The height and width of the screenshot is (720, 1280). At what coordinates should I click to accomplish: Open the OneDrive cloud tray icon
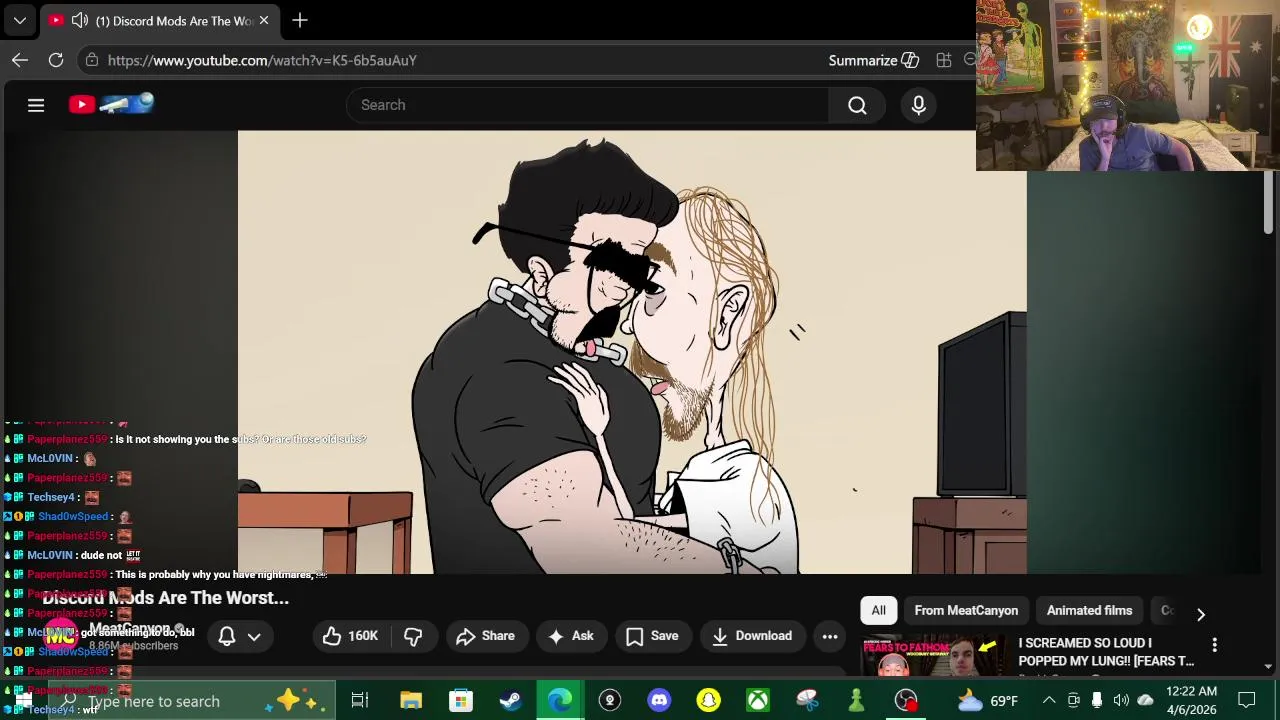[x=1145, y=701]
